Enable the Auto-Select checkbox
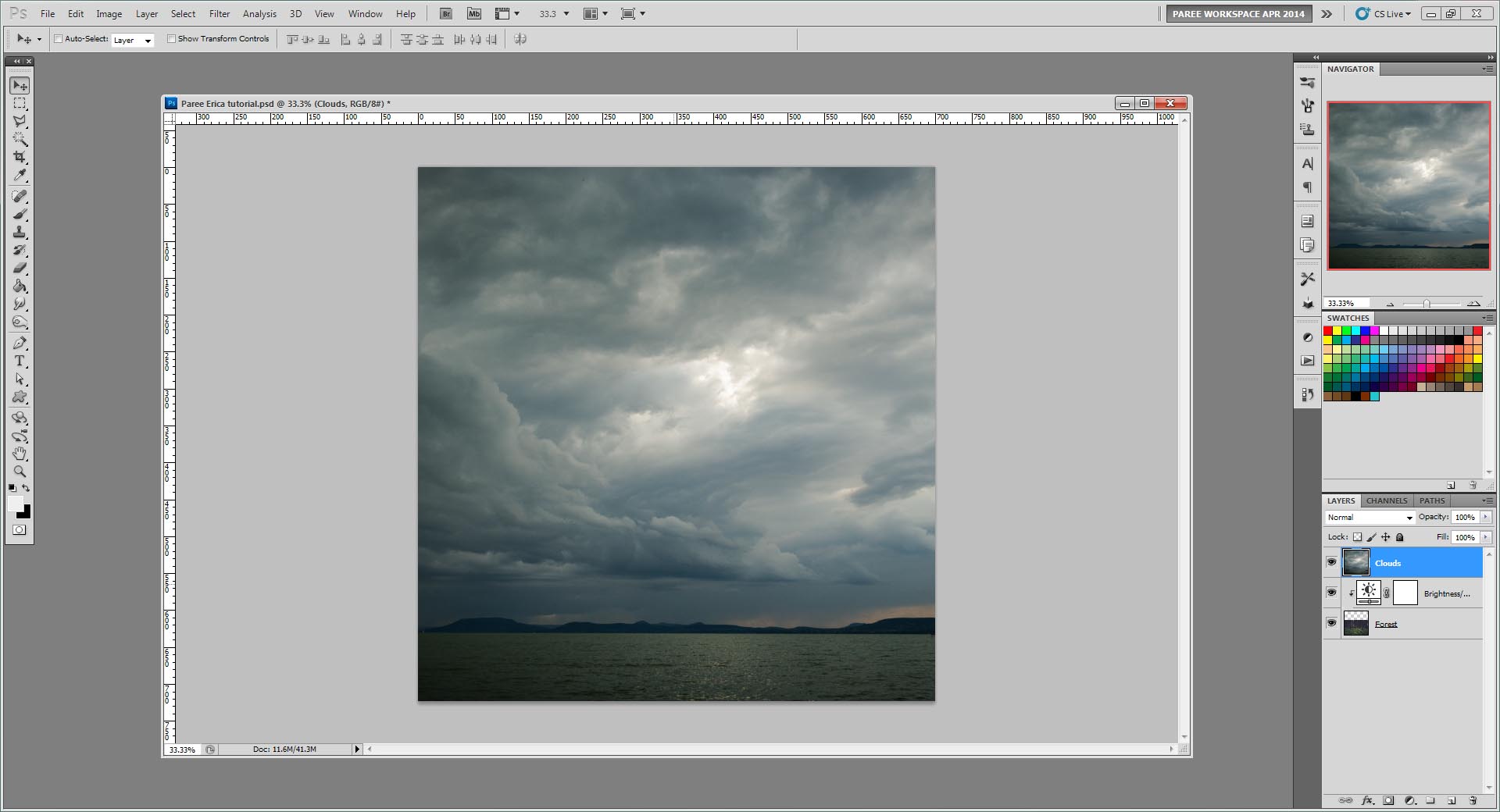 click(x=58, y=39)
